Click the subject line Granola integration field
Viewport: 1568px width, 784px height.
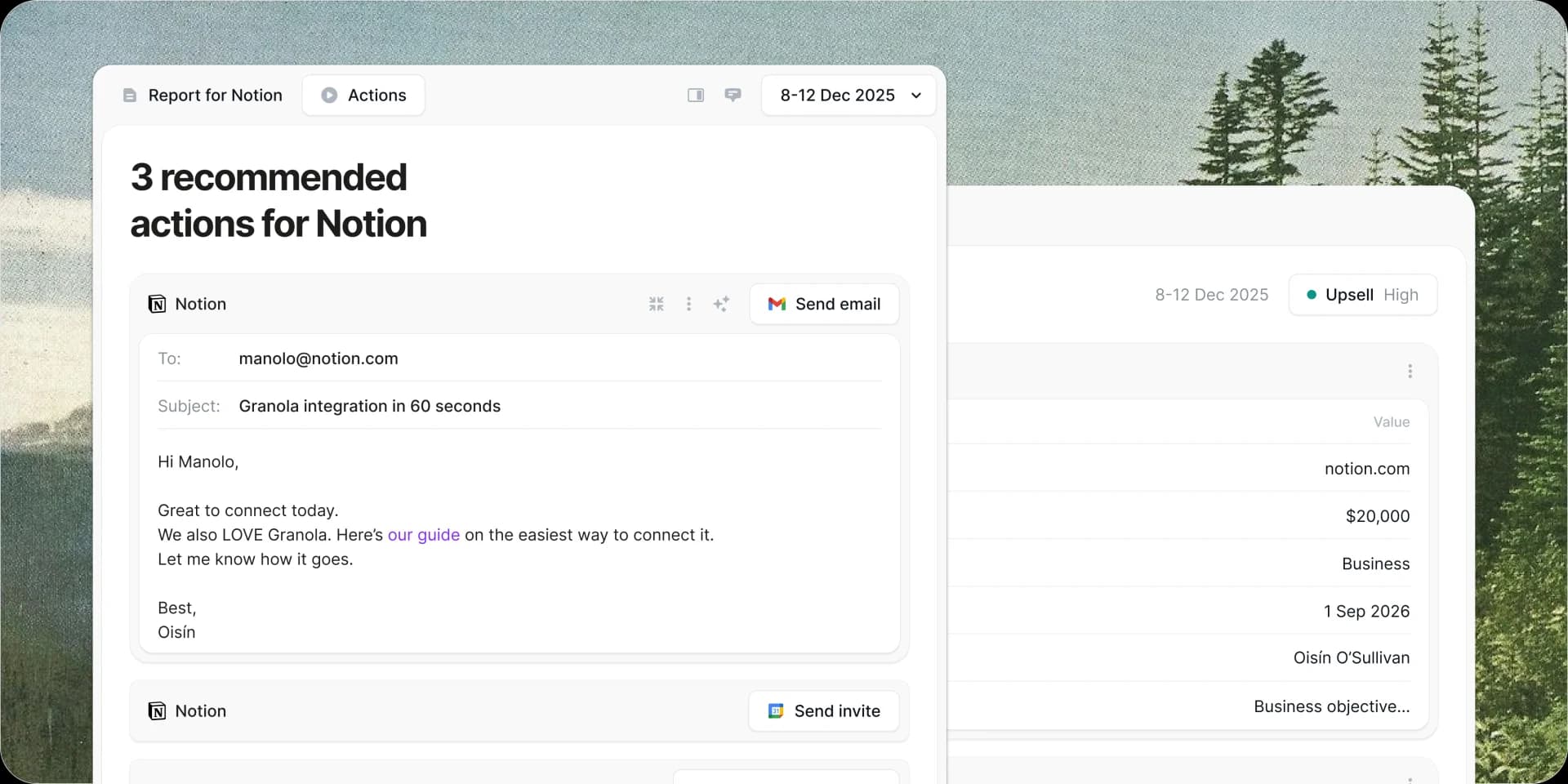(x=369, y=406)
